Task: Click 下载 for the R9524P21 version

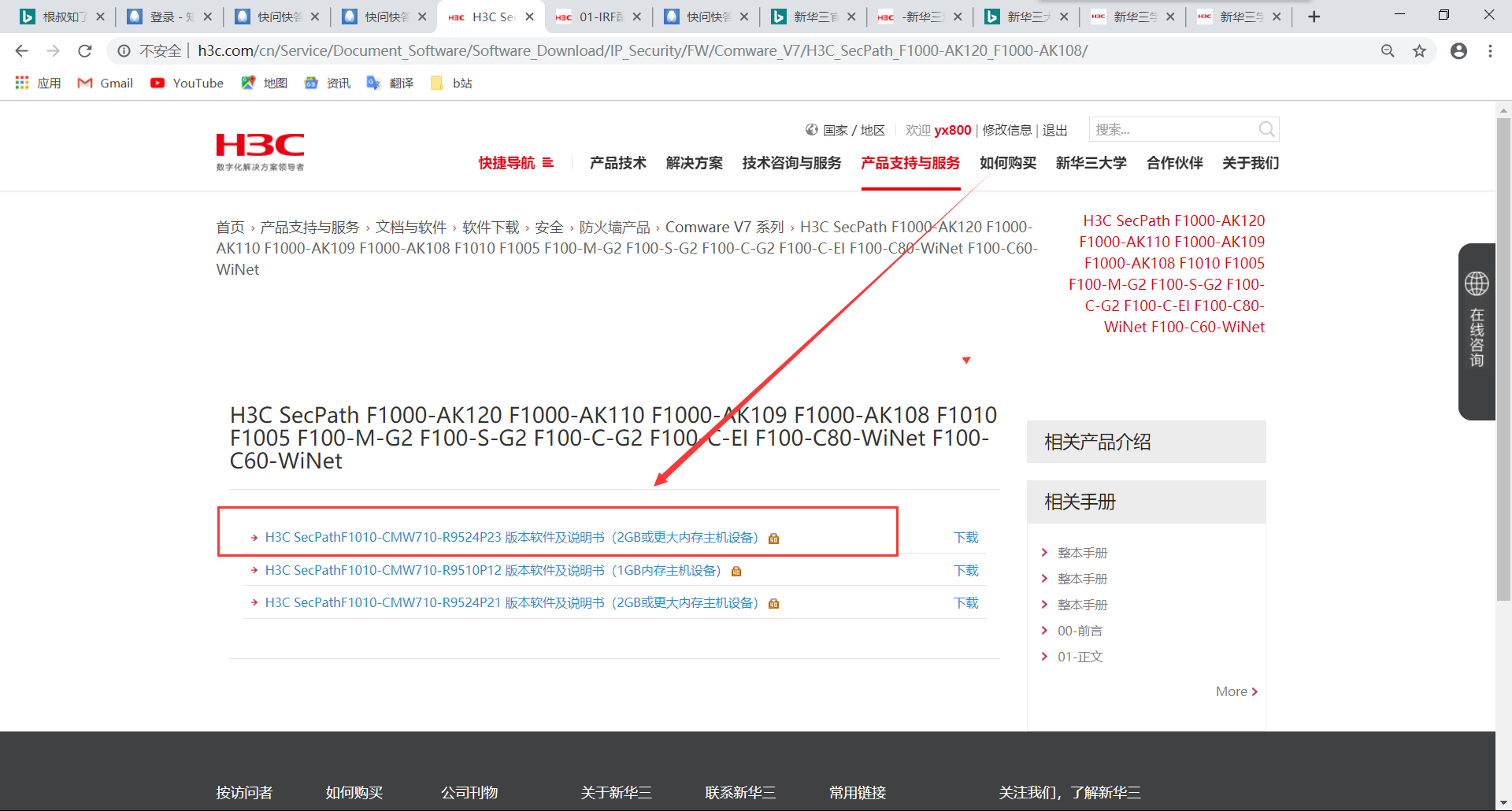Action: click(966, 603)
